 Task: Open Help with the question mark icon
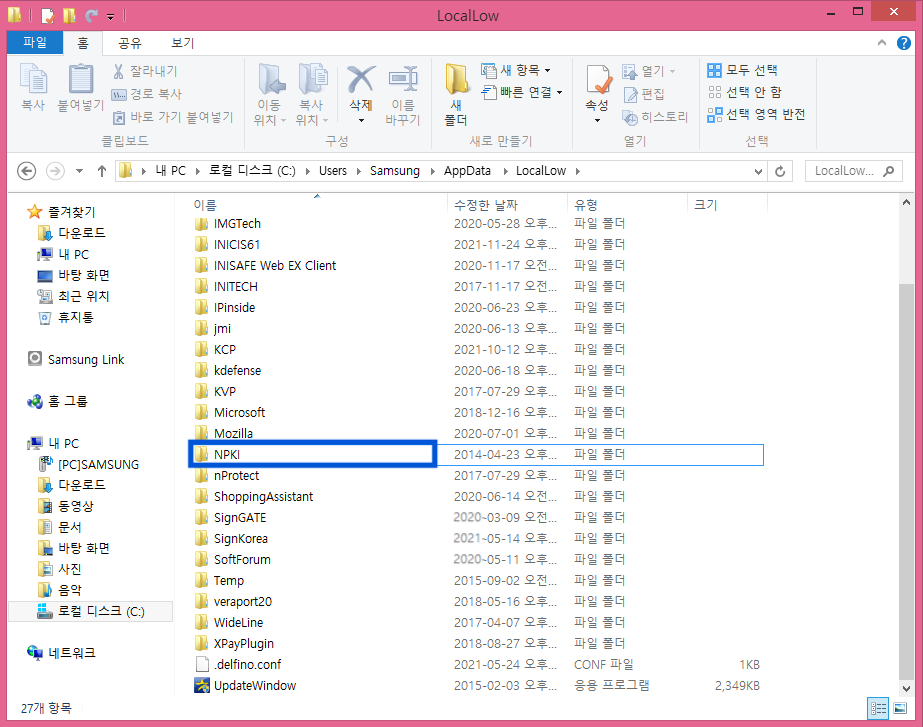[904, 42]
